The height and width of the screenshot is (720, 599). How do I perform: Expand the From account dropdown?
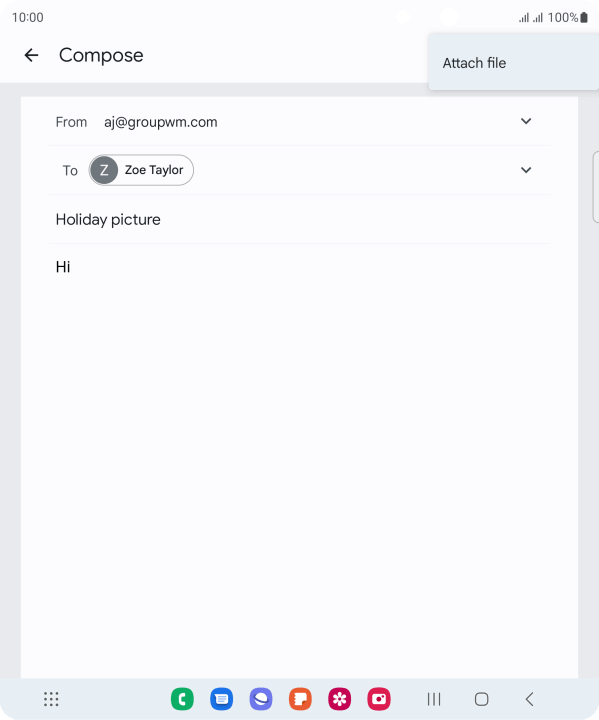(x=526, y=121)
